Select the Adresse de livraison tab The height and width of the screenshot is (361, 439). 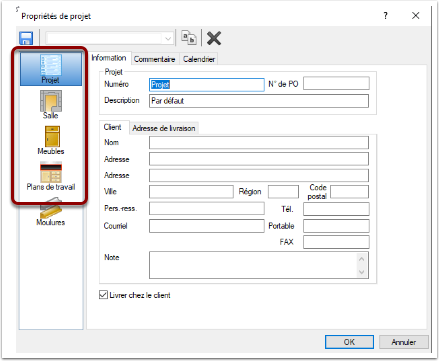pos(164,128)
